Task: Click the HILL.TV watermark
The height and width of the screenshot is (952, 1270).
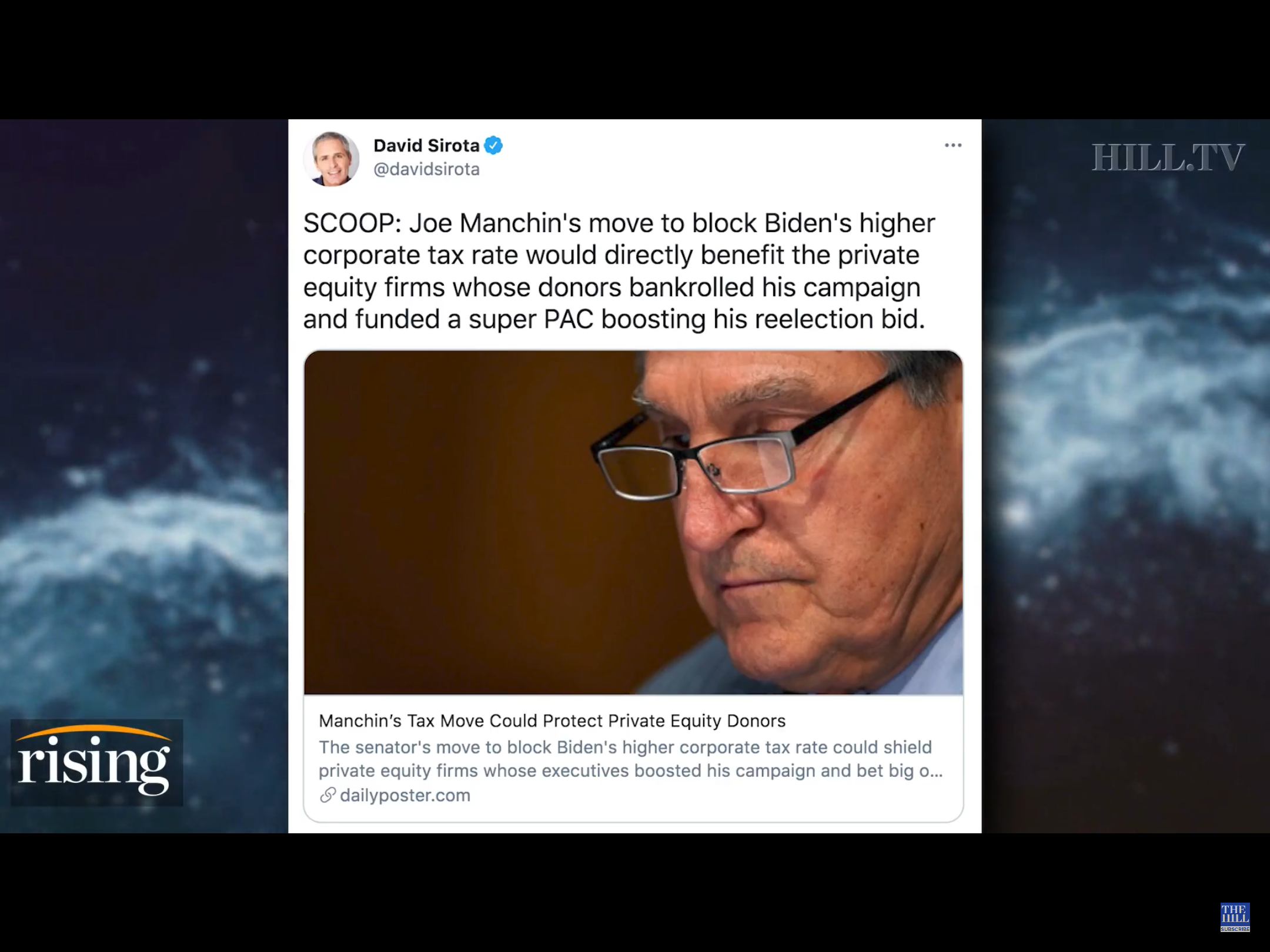Action: click(x=1168, y=157)
